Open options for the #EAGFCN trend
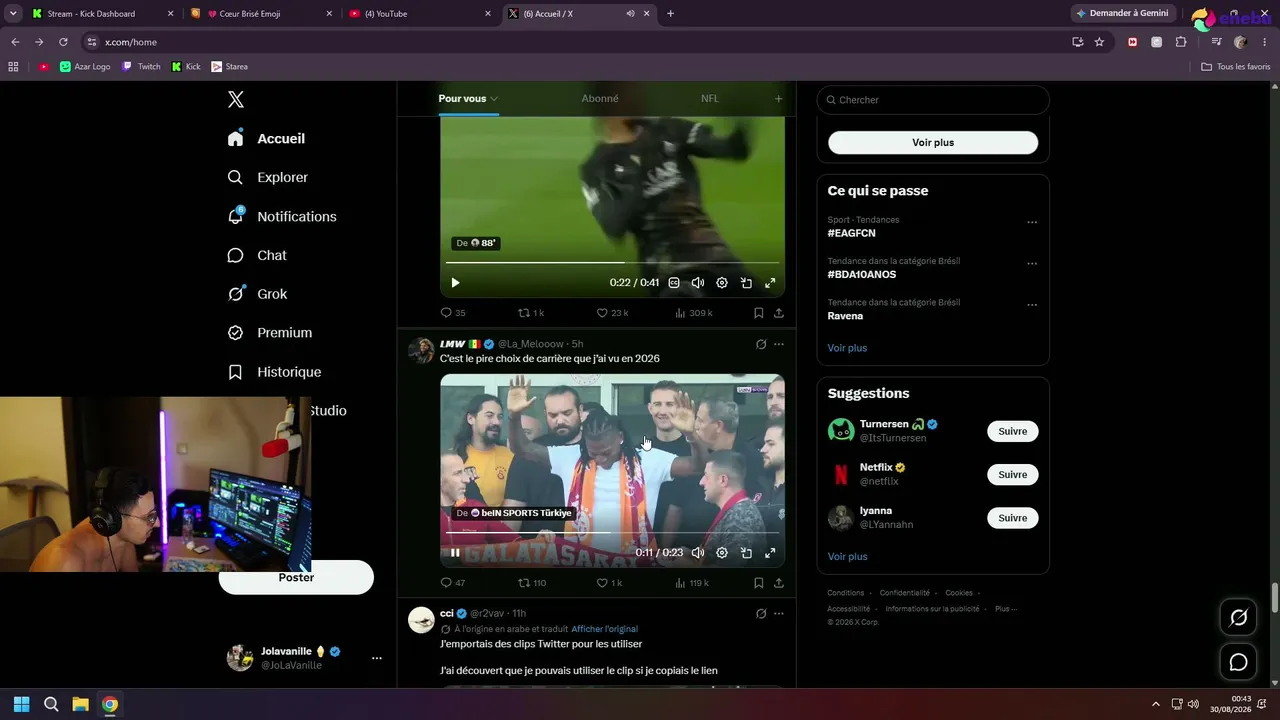Image resolution: width=1280 pixels, height=720 pixels. (x=1032, y=222)
